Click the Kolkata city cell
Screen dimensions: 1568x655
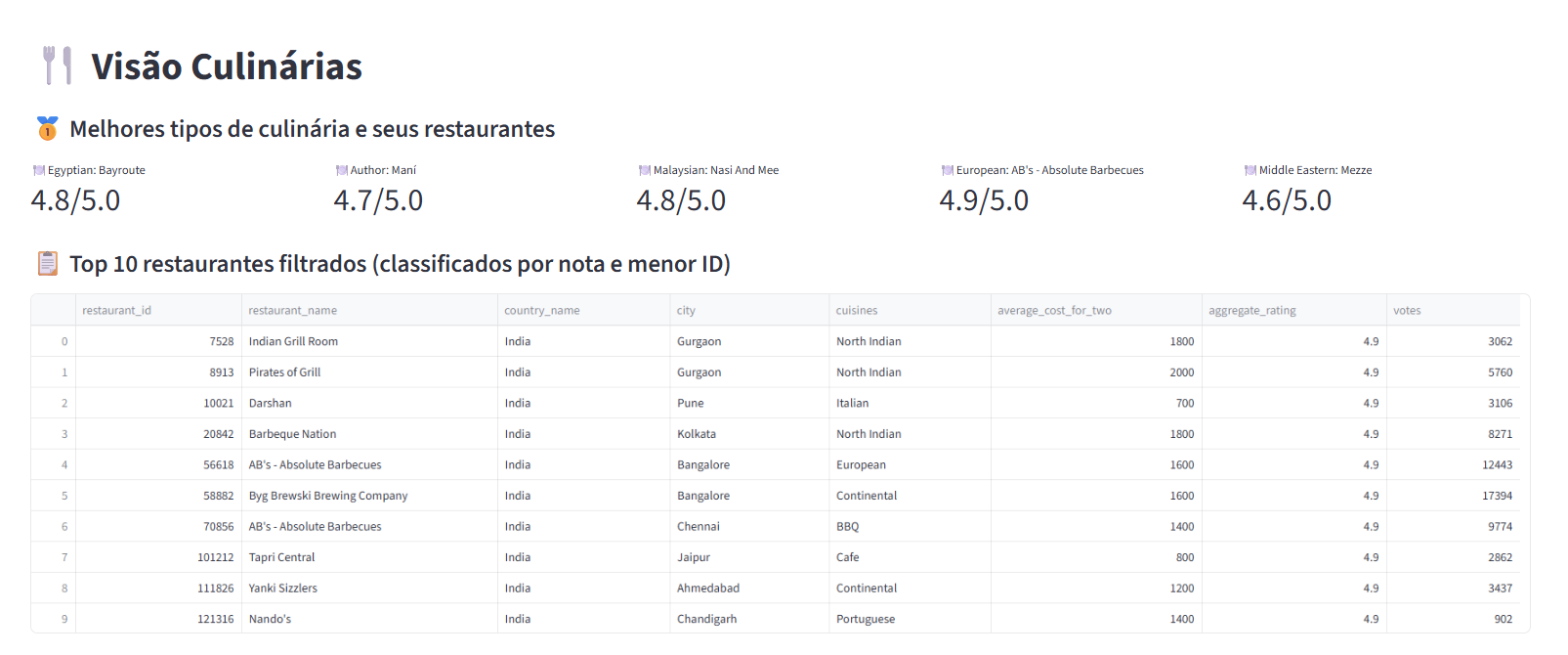pyautogui.click(x=749, y=434)
